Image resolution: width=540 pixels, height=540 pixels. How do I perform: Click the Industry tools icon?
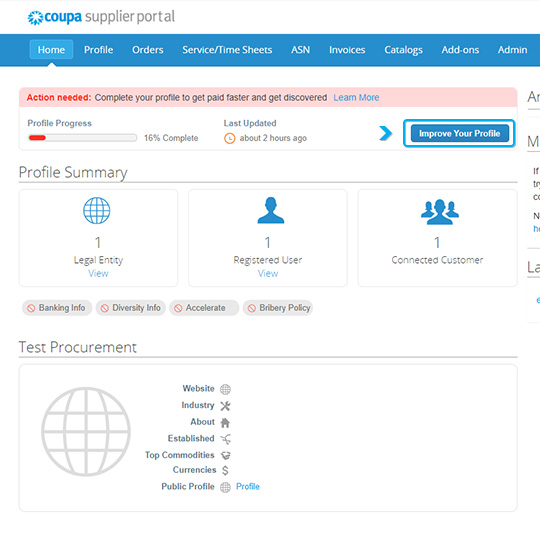(225, 406)
